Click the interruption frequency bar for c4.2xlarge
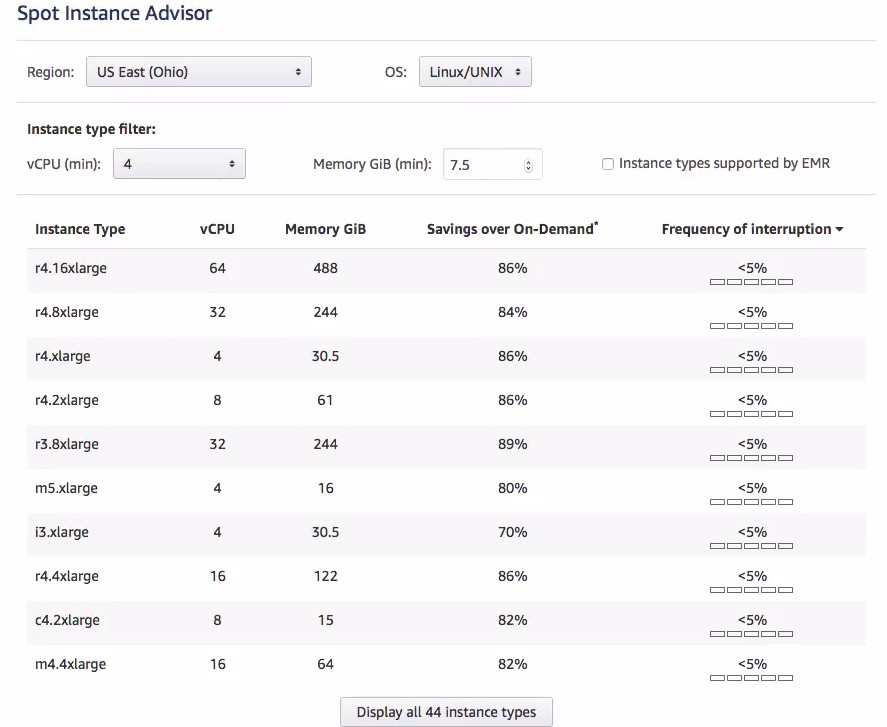 751,635
